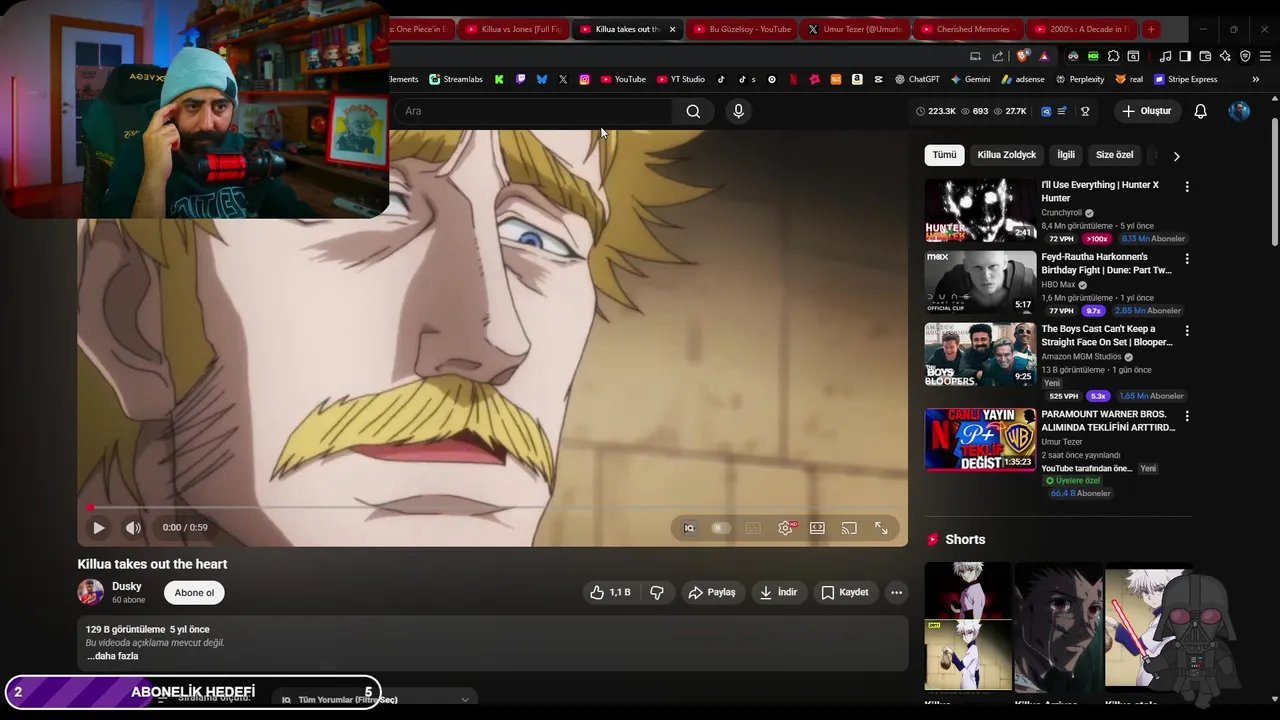Viewport: 1280px width, 720px height.
Task: Open options for The Boys Cast video
Action: click(1187, 331)
